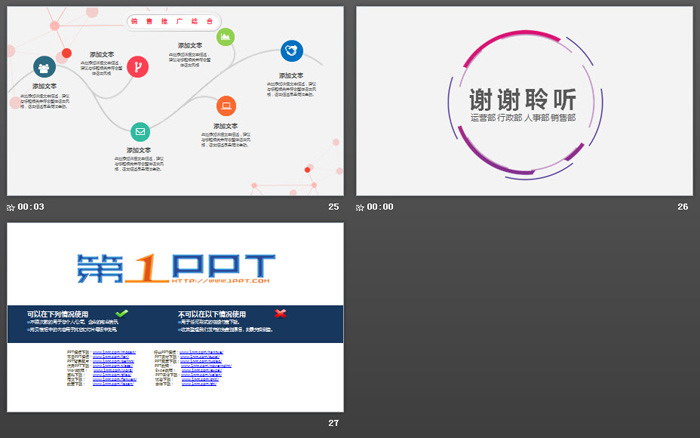Click the green checkmark on slide 27
The height and width of the screenshot is (438, 700).
tap(122, 313)
